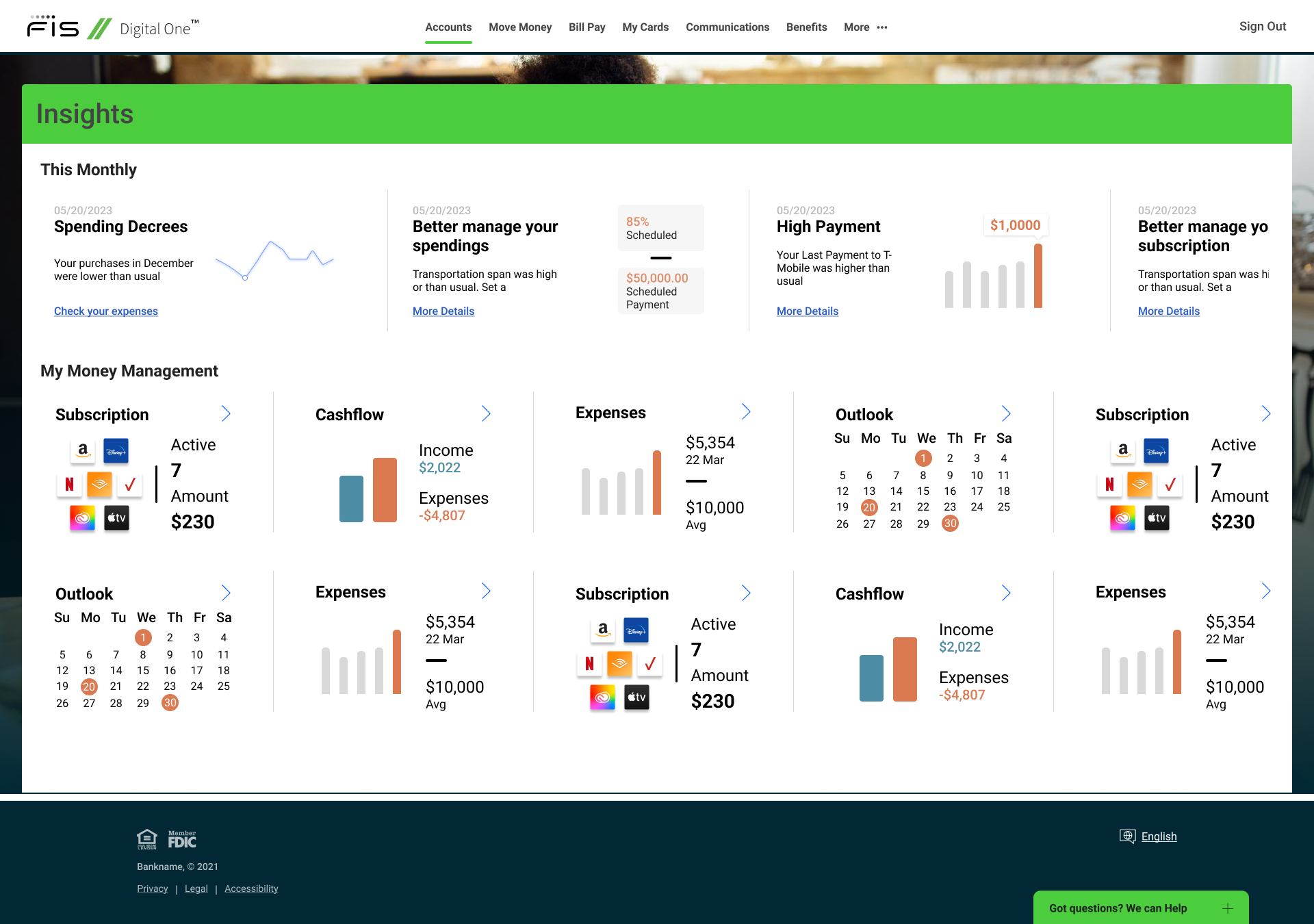1314x924 pixels.
Task: Open the More menu with three dots
Action: 865,27
